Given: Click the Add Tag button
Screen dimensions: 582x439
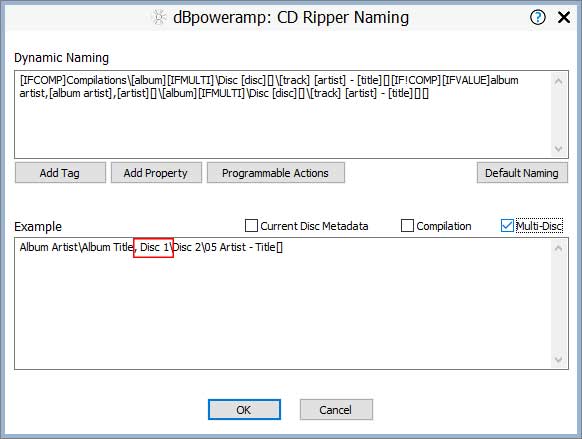Looking at the screenshot, I should [x=60, y=173].
